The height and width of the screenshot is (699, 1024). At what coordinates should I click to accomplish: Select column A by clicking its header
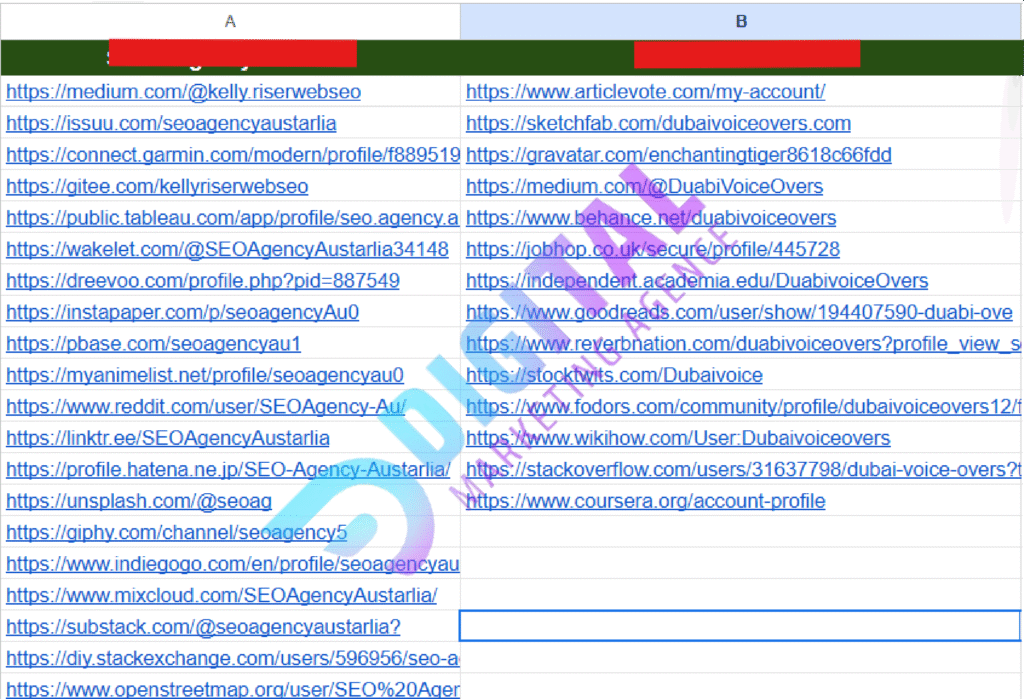pos(230,20)
